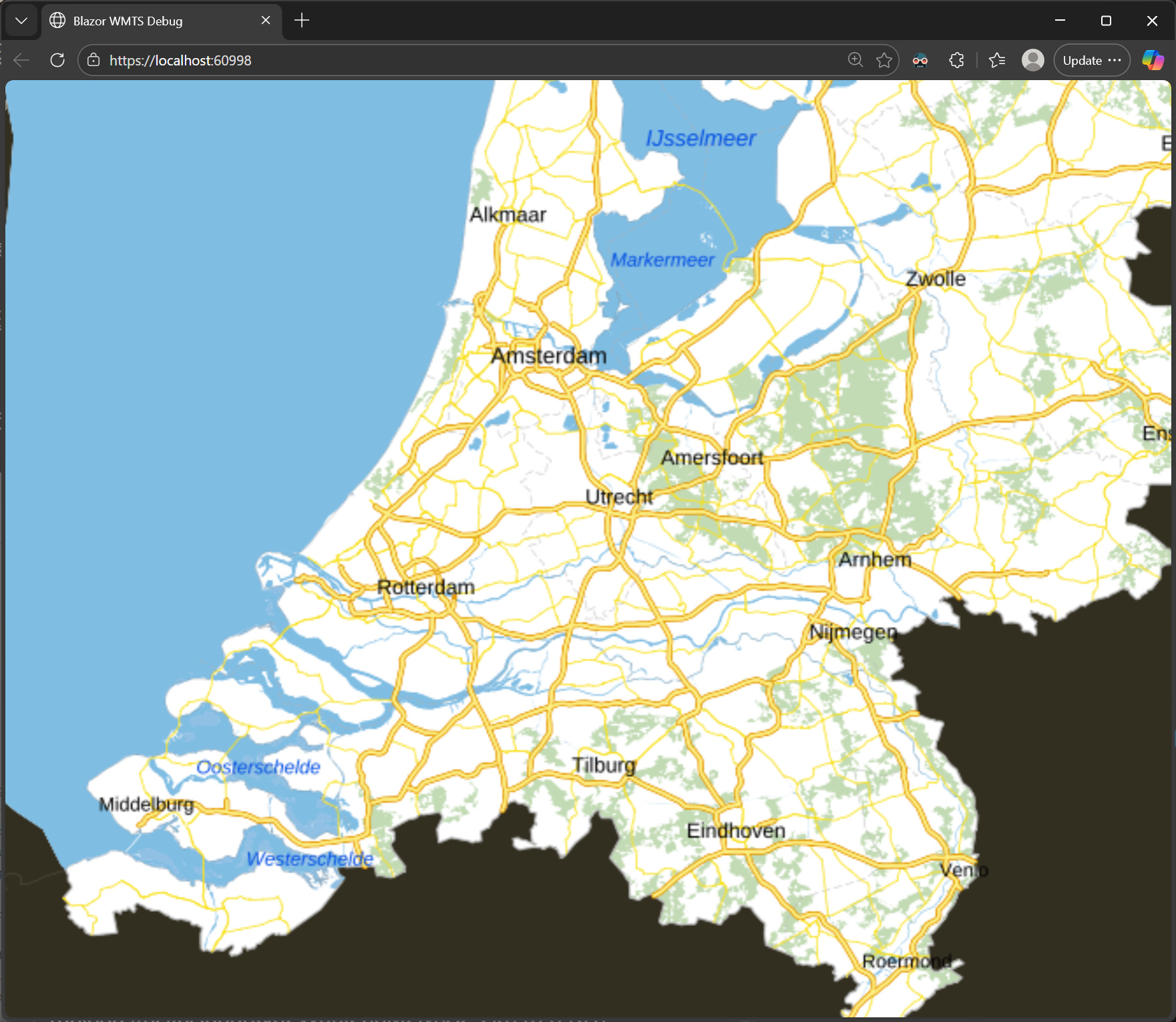This screenshot has width=1176, height=1022.
Task: Maximize the browser window
Action: (1106, 21)
